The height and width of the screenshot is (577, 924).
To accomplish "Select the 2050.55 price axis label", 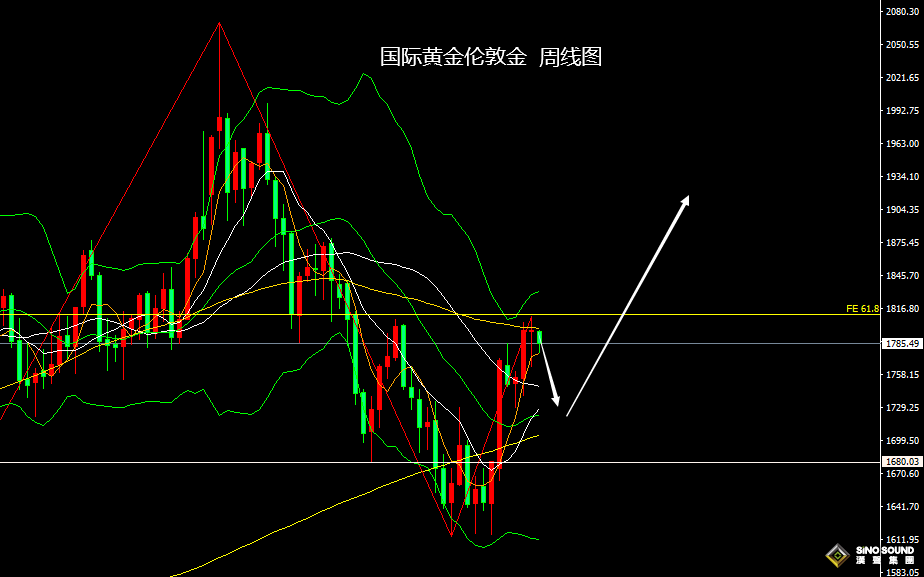I will click(x=903, y=44).
